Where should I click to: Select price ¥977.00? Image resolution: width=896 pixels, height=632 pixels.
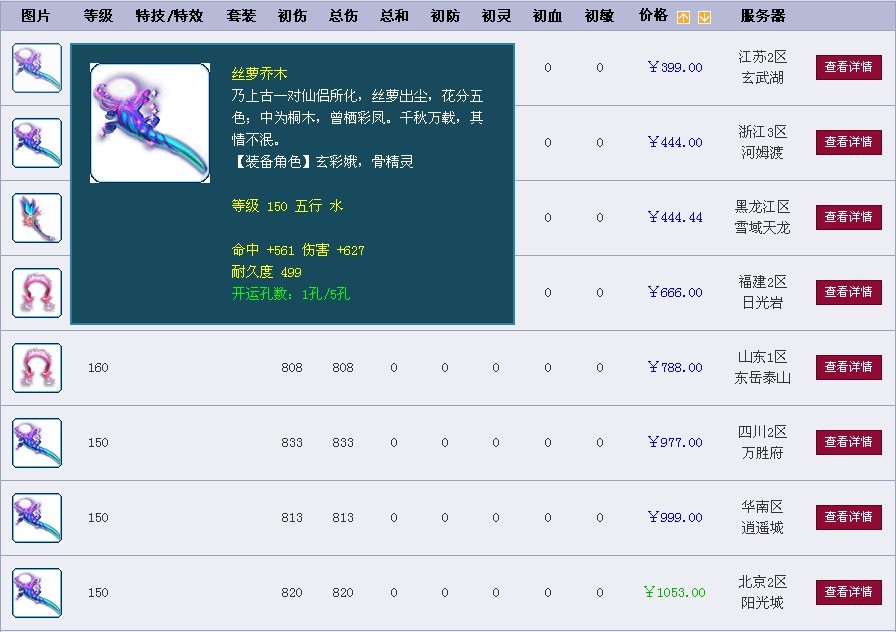point(675,442)
